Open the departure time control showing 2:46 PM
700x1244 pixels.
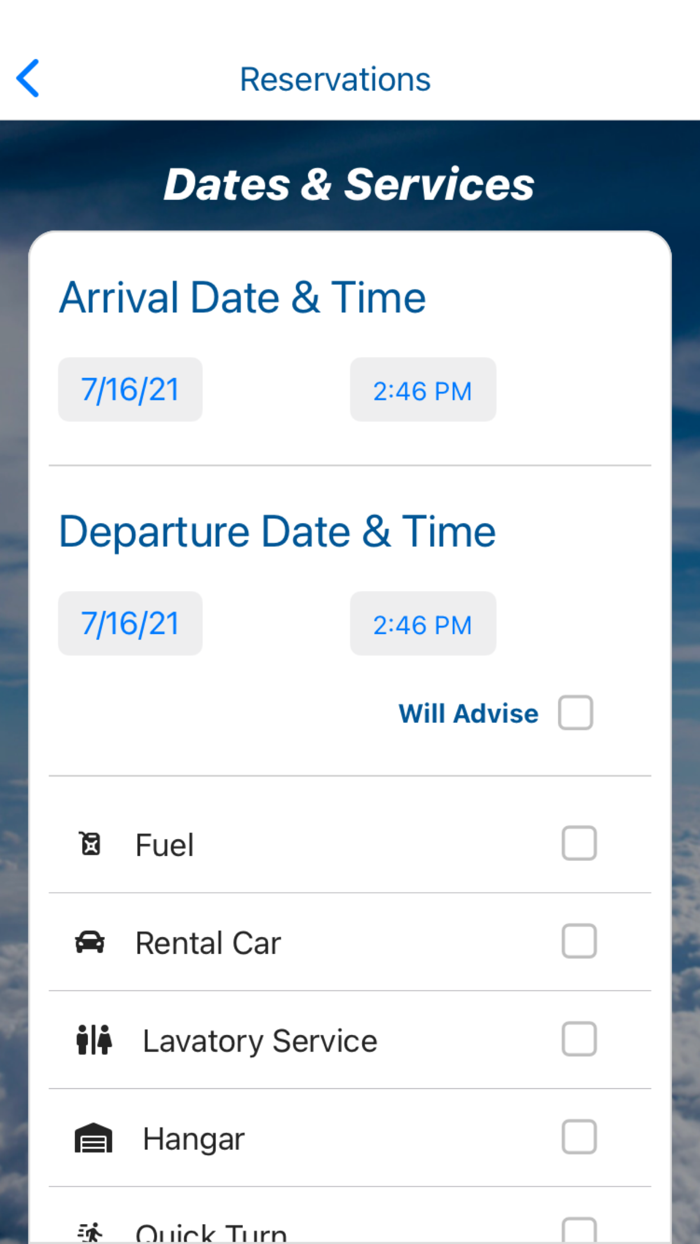422,623
